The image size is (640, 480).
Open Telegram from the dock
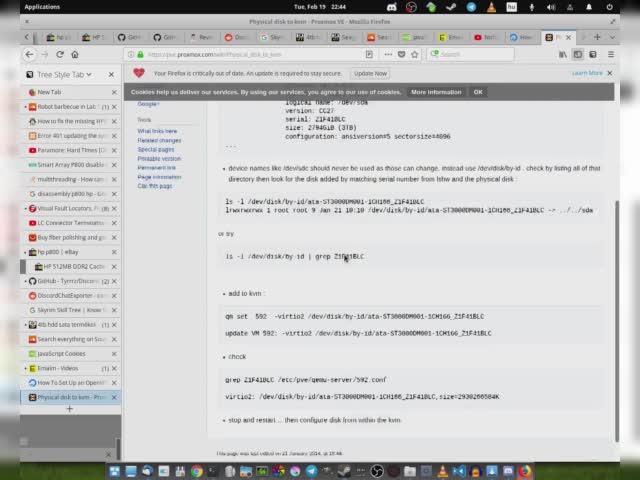click(311, 471)
